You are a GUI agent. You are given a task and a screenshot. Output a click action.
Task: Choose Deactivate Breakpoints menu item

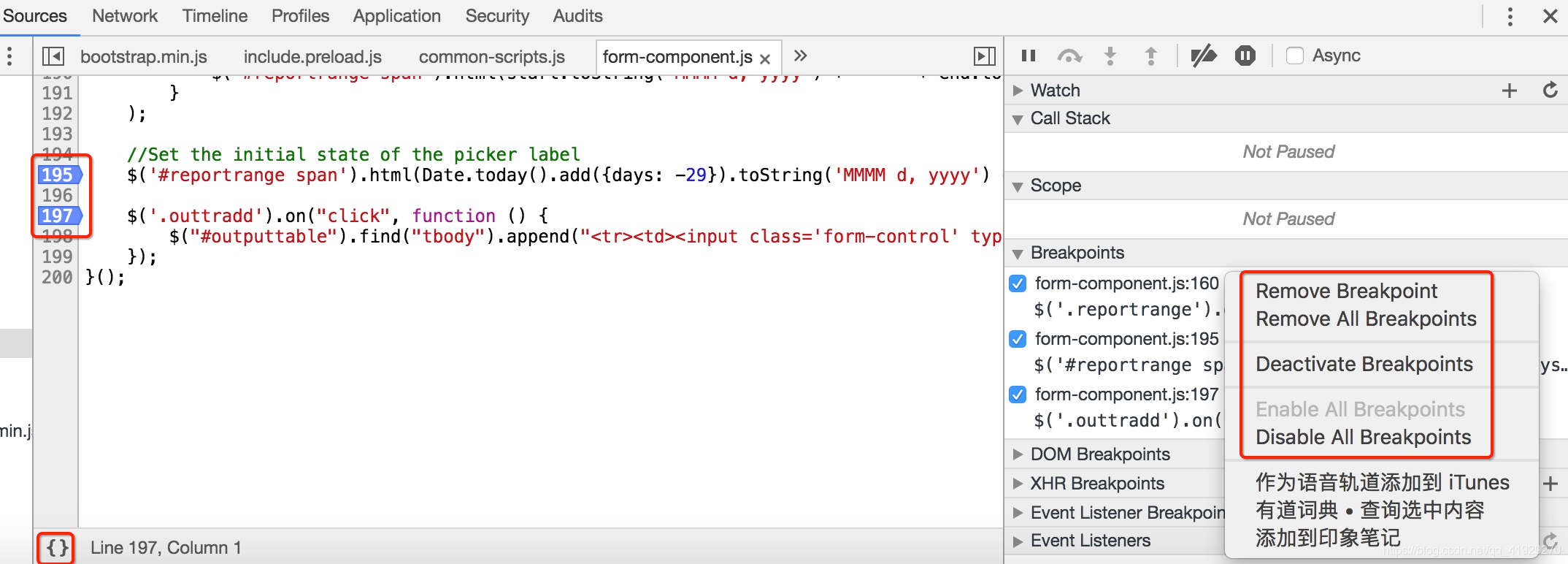[1364, 365]
